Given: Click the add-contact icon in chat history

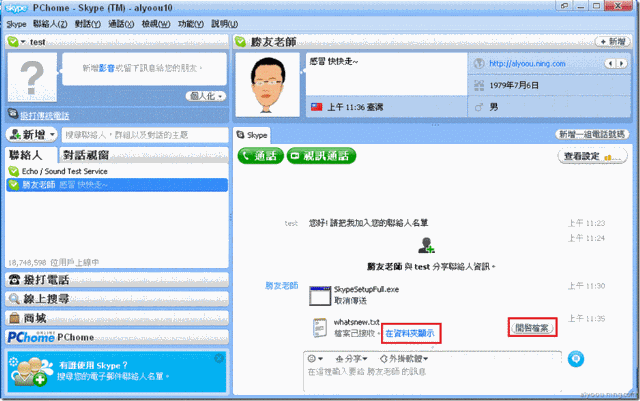Looking at the screenshot, I should (427, 245).
